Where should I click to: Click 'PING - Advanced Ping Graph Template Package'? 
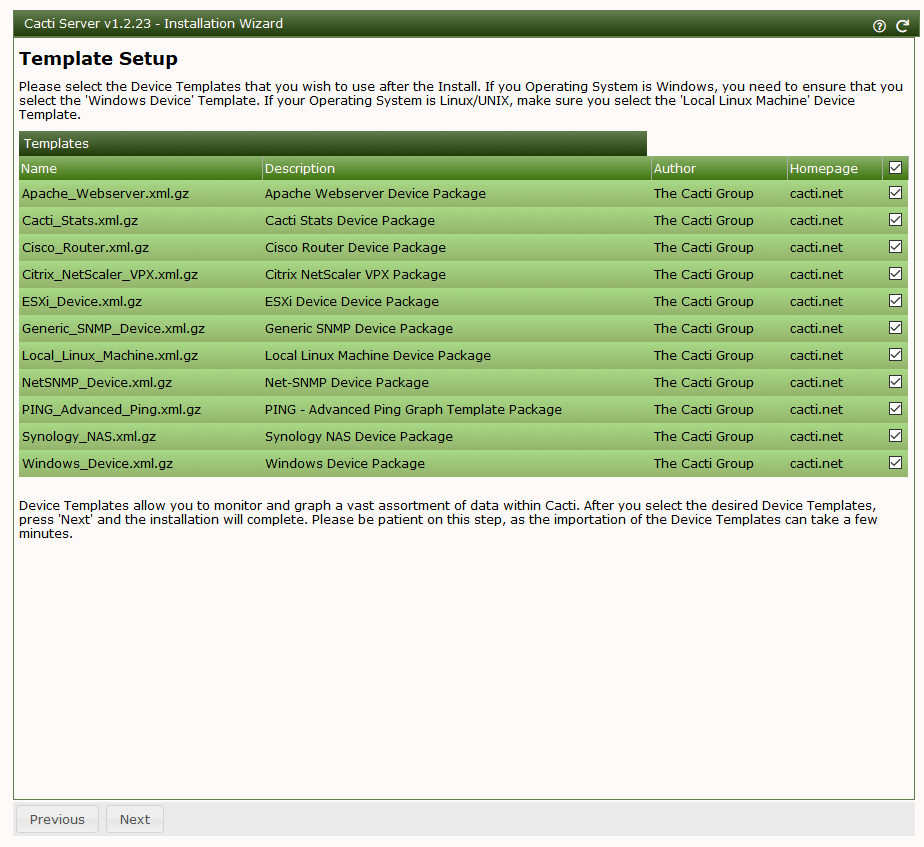pyautogui.click(x=413, y=410)
